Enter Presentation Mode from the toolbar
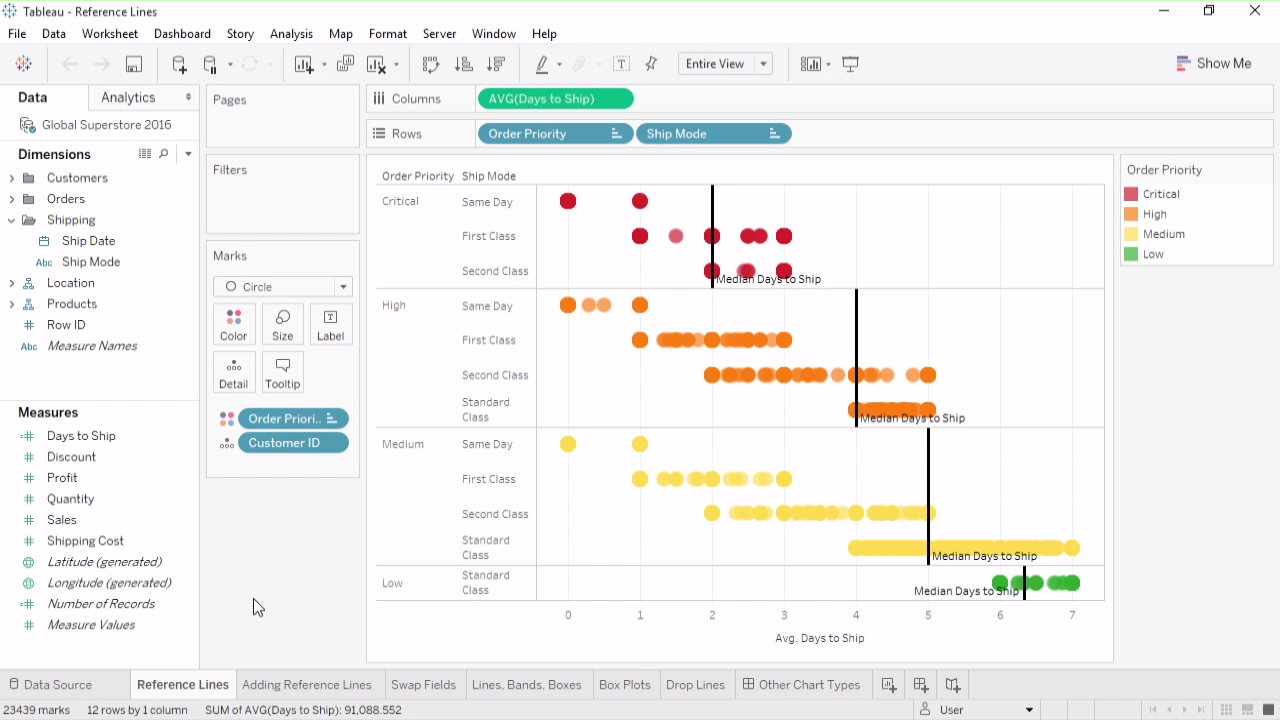Image resolution: width=1280 pixels, height=720 pixels. point(850,64)
